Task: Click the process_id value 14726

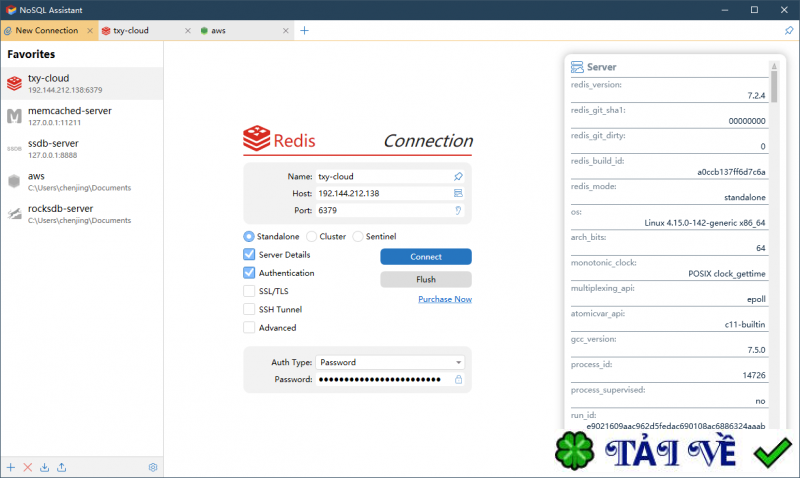Action: click(754, 375)
